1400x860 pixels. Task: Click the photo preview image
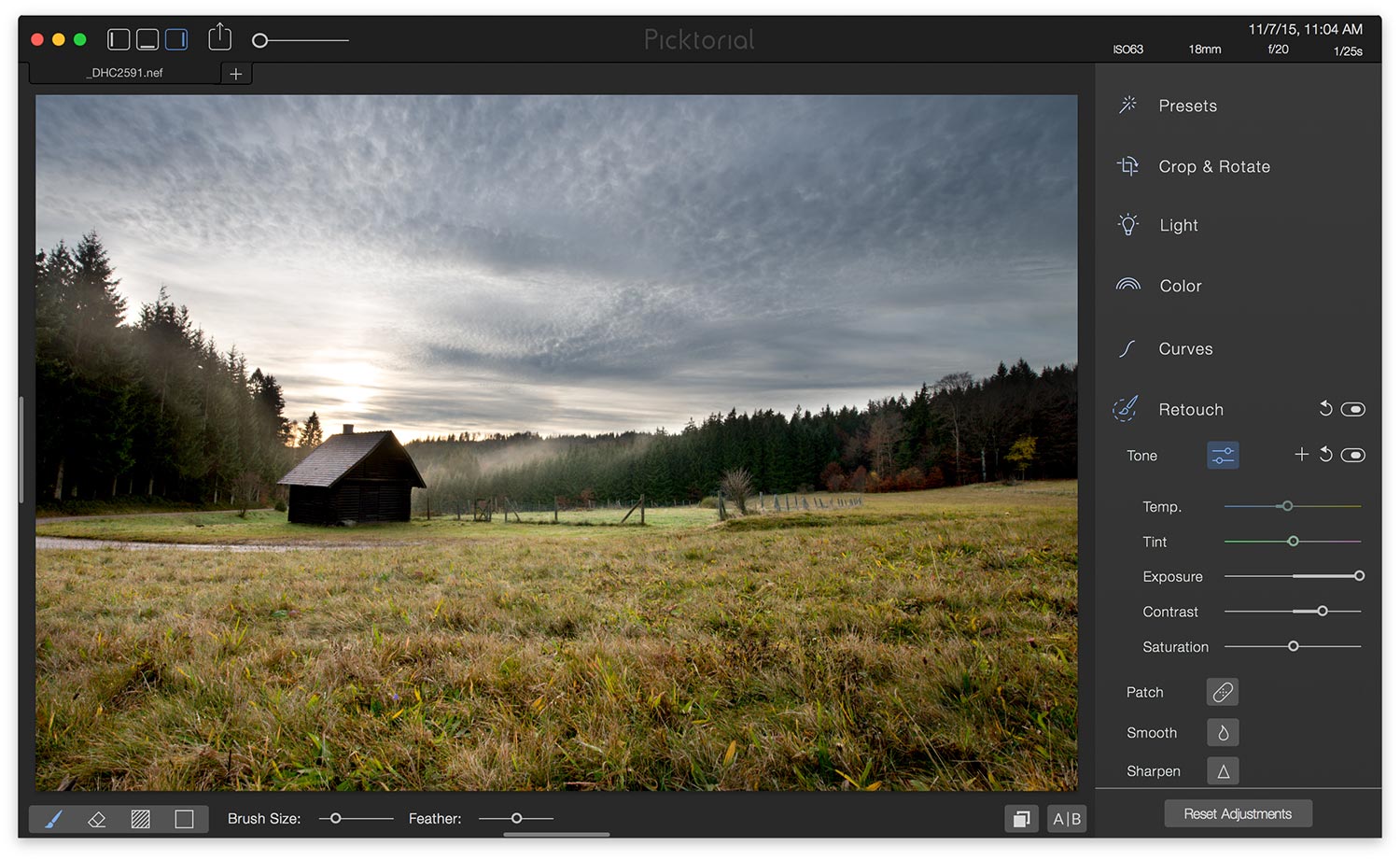(x=556, y=443)
